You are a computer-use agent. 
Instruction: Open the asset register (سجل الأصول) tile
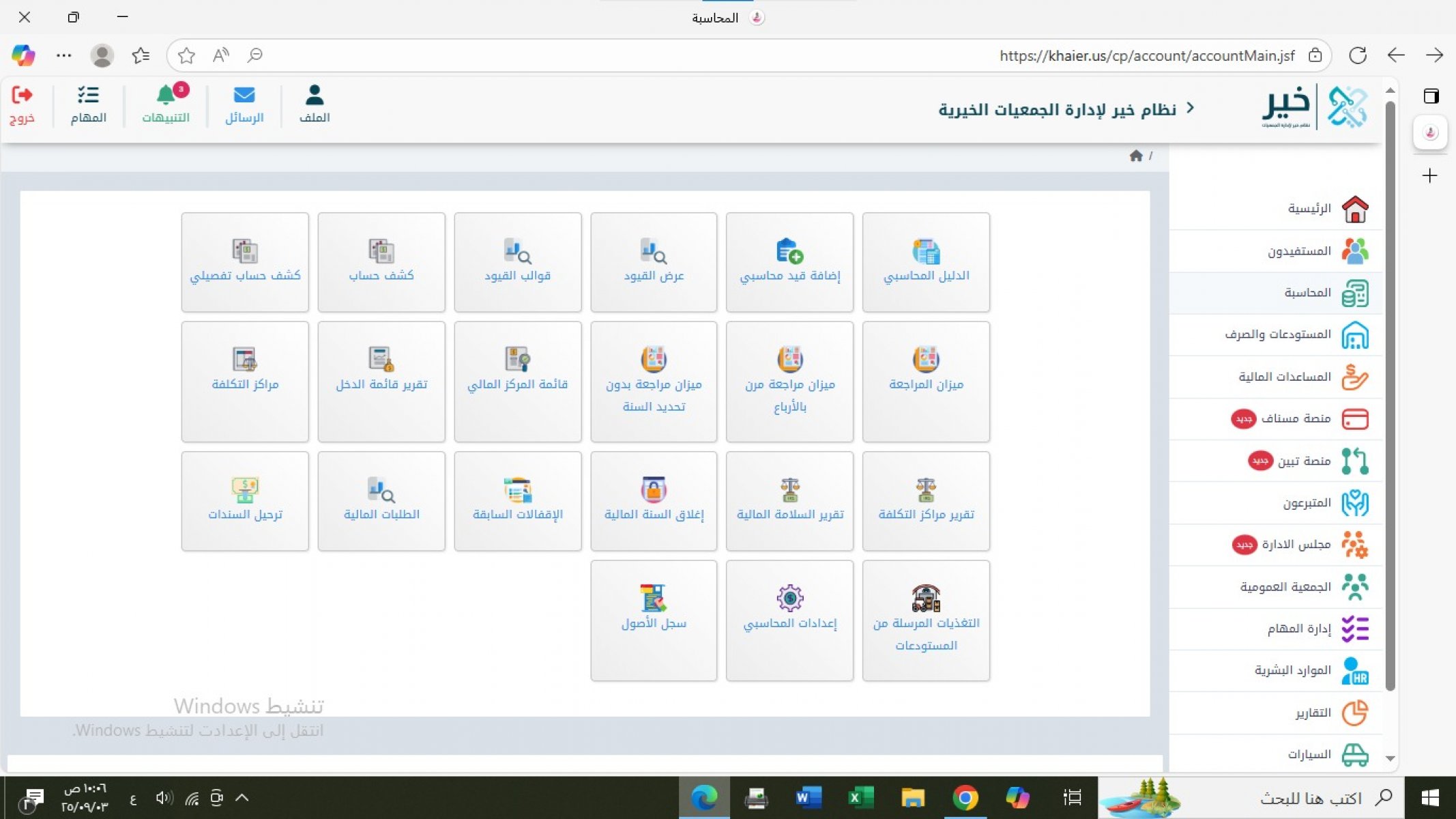pyautogui.click(x=654, y=609)
